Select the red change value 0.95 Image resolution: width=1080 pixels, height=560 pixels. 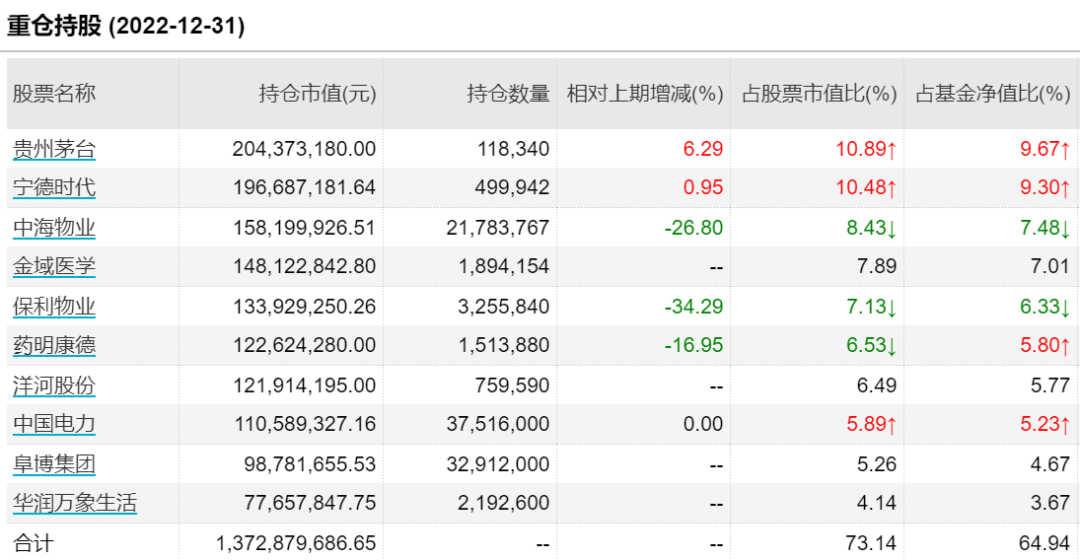click(703, 187)
